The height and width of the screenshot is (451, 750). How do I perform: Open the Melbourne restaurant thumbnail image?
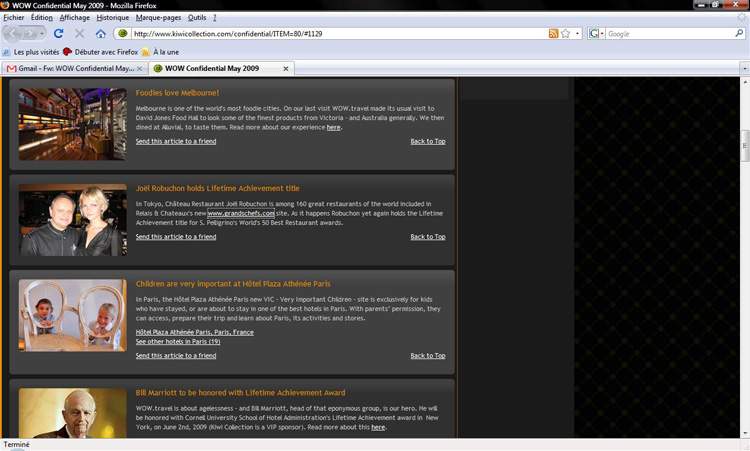[x=73, y=124]
